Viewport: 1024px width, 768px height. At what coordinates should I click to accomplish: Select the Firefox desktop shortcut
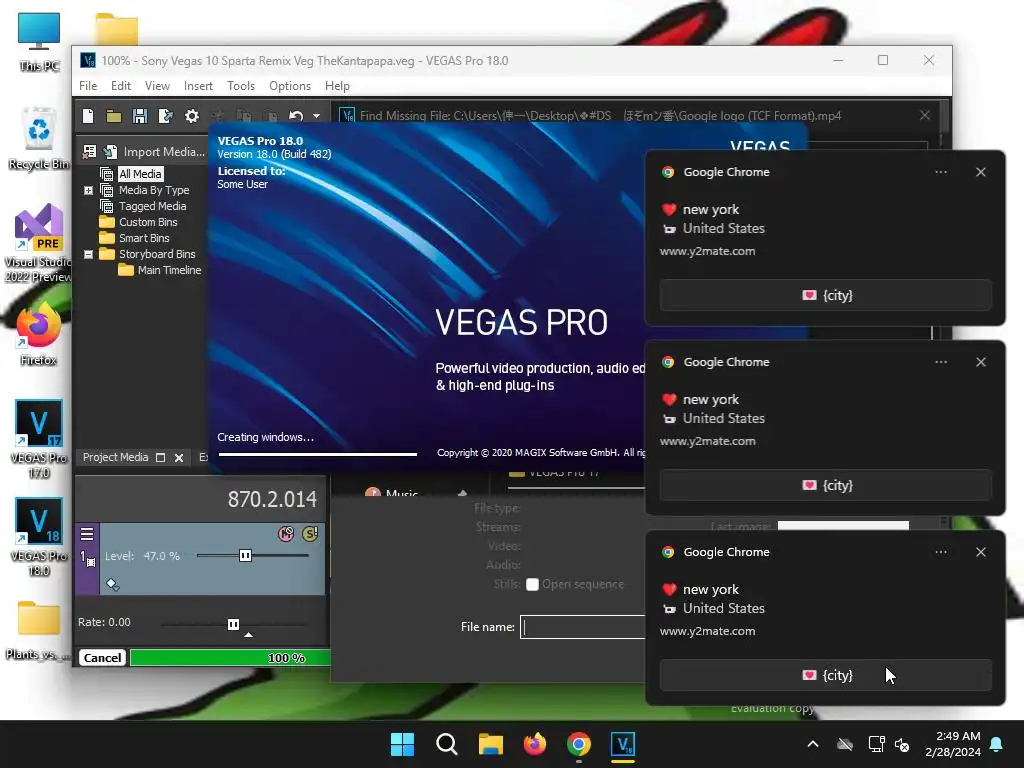39,333
